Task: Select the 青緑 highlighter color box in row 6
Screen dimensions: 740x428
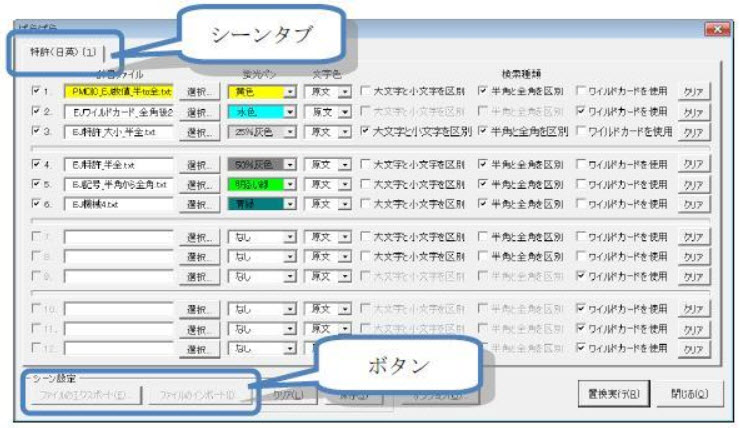Action: [256, 204]
